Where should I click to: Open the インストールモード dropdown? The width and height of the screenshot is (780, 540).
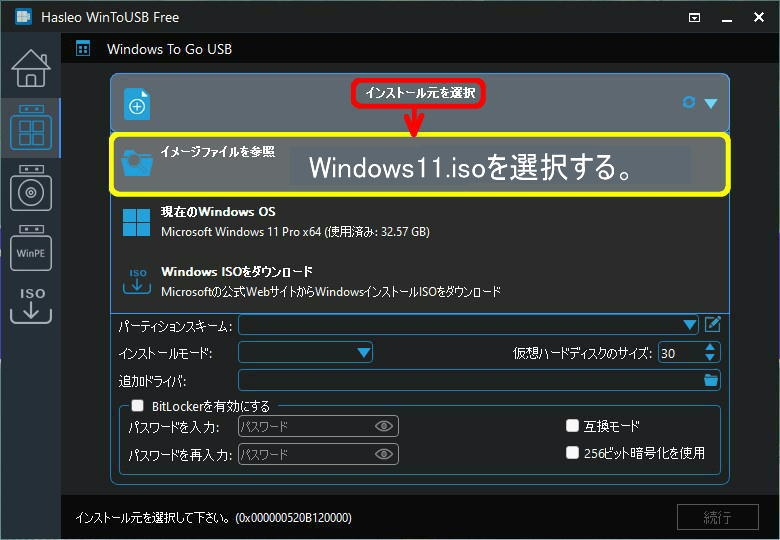[305, 353]
